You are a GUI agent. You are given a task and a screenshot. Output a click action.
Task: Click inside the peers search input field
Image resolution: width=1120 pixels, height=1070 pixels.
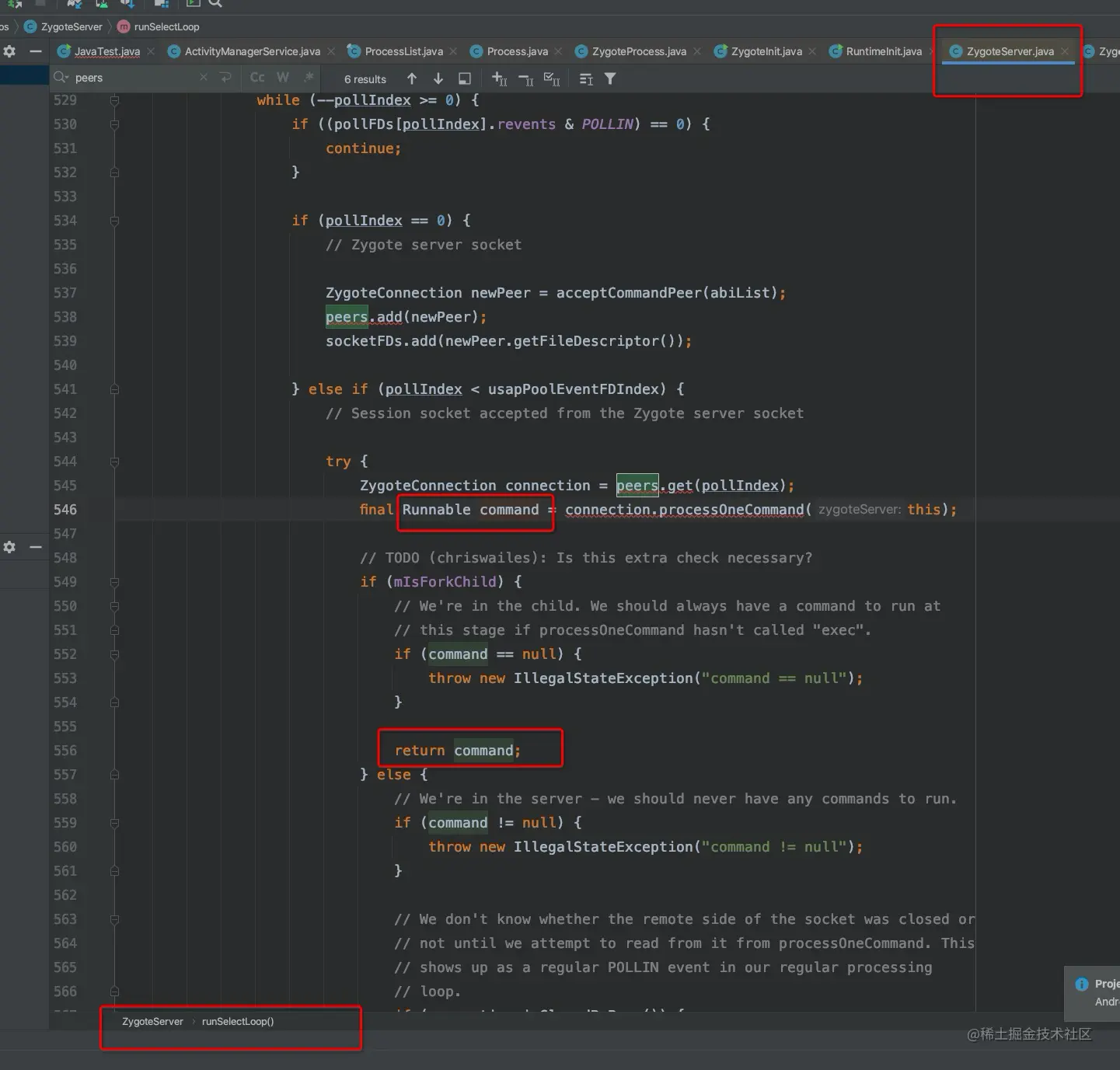click(132, 78)
